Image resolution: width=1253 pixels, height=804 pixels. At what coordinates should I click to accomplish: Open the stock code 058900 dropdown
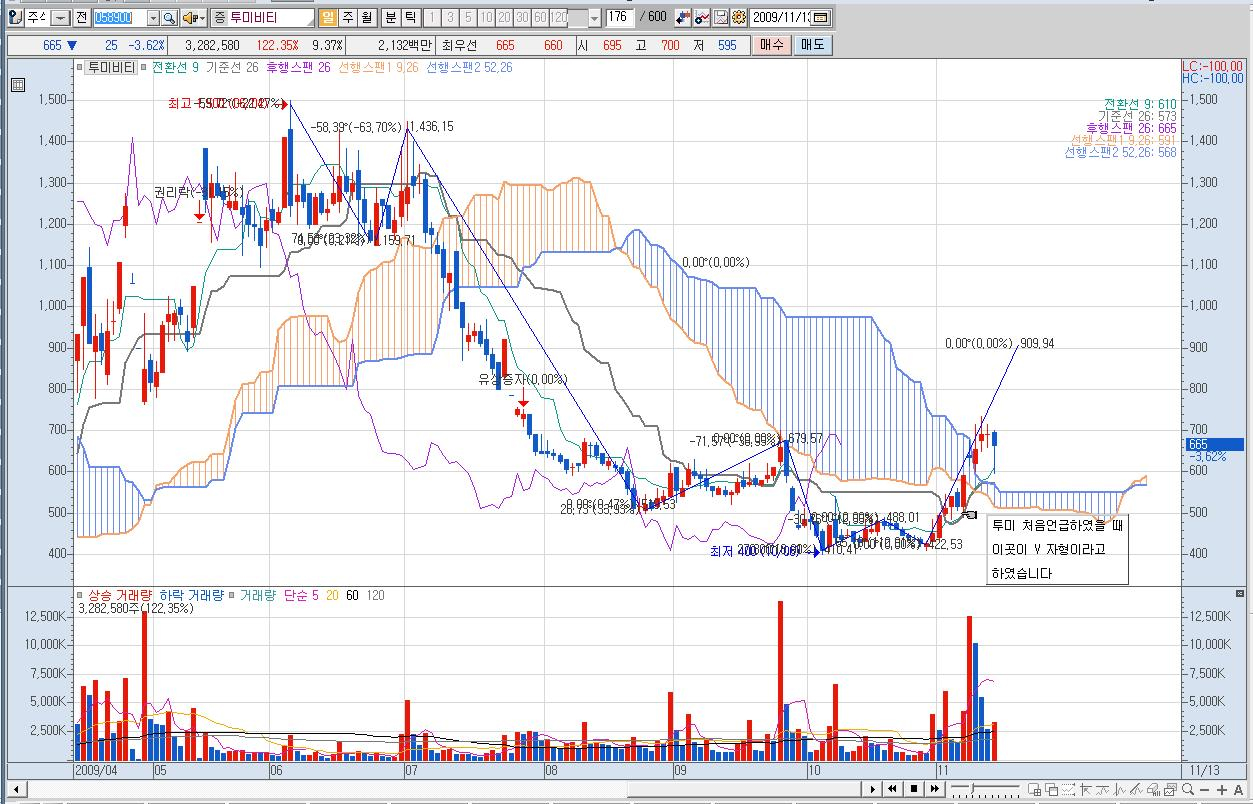[153, 18]
